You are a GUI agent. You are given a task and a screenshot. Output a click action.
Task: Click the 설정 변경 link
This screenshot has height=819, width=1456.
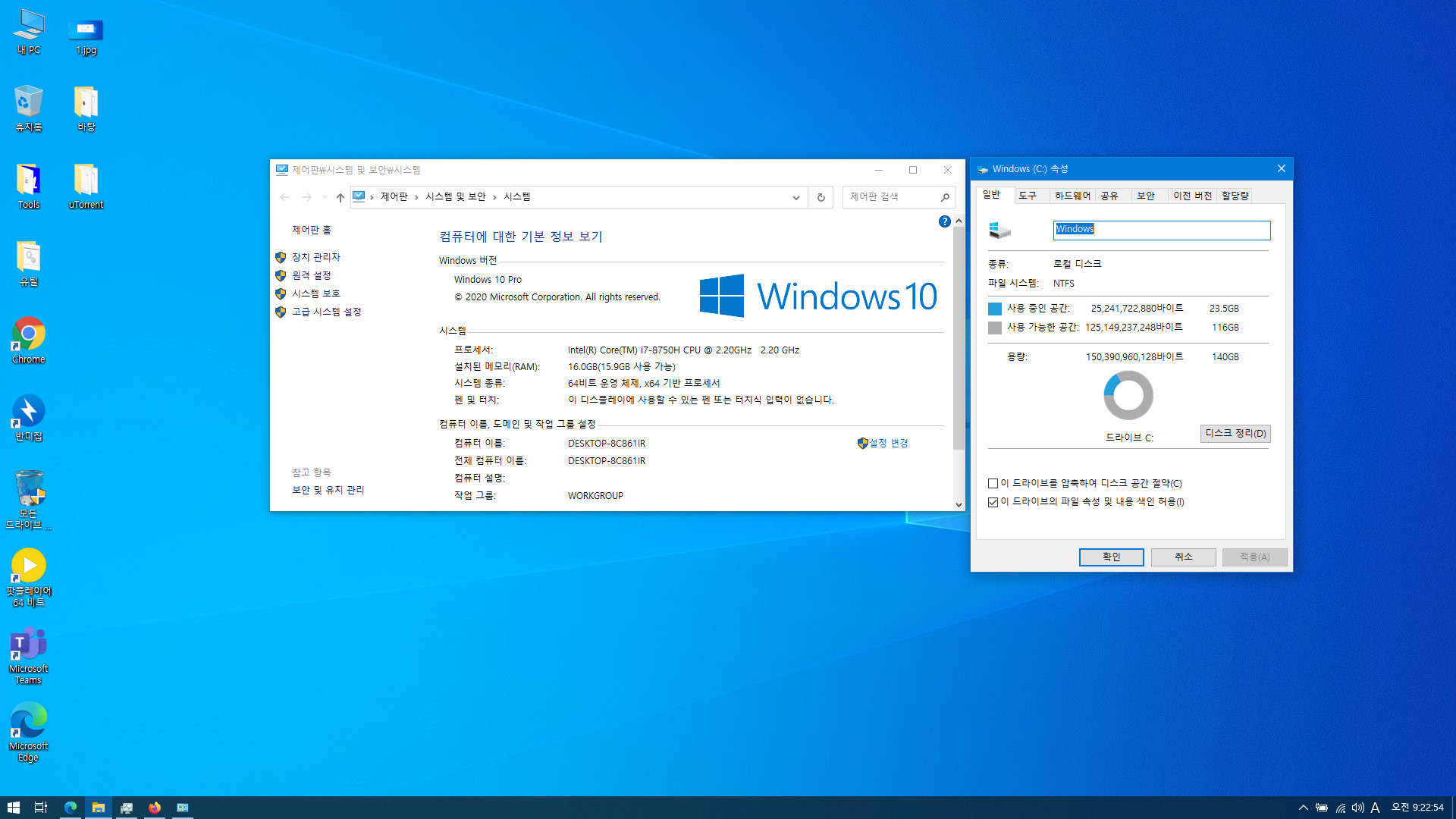(888, 444)
